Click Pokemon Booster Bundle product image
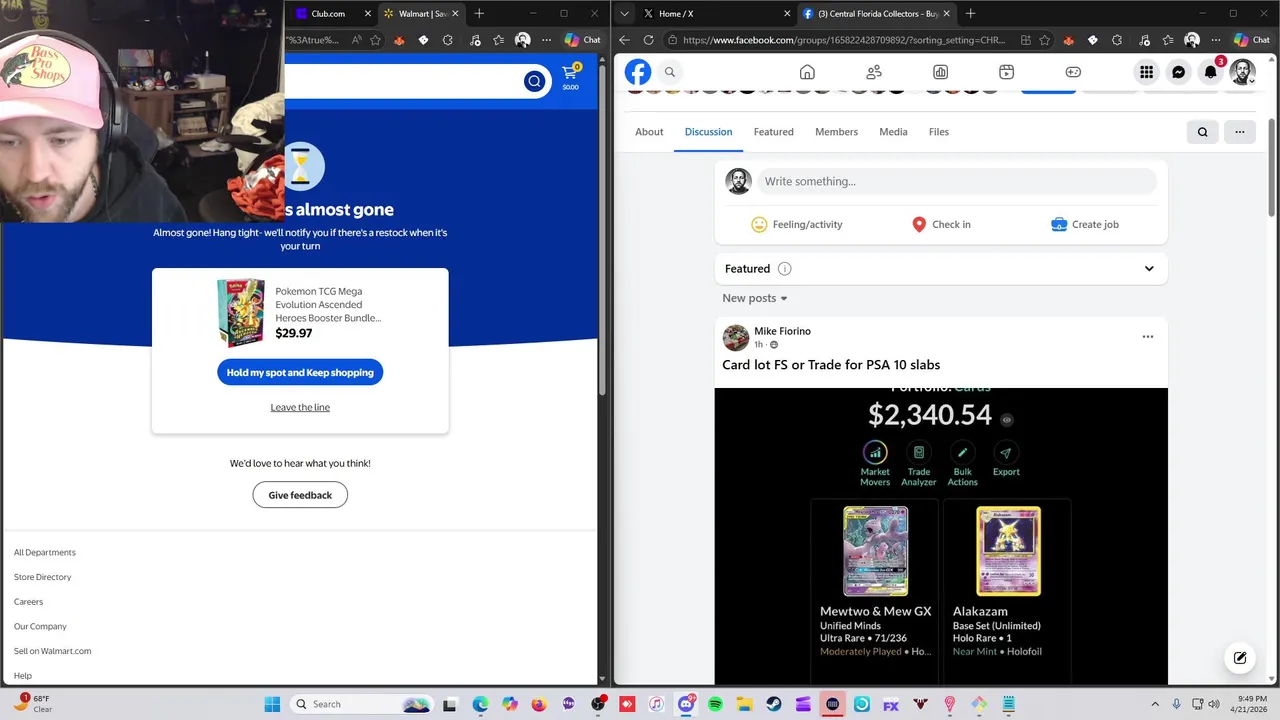Image resolution: width=1280 pixels, height=720 pixels. [x=241, y=312]
